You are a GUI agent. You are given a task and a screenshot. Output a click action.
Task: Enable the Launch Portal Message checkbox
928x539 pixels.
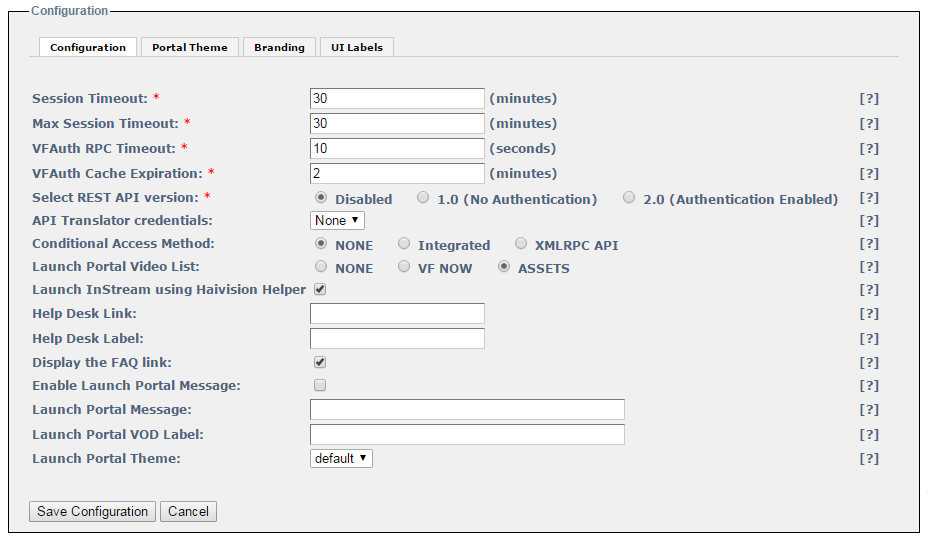click(x=320, y=385)
